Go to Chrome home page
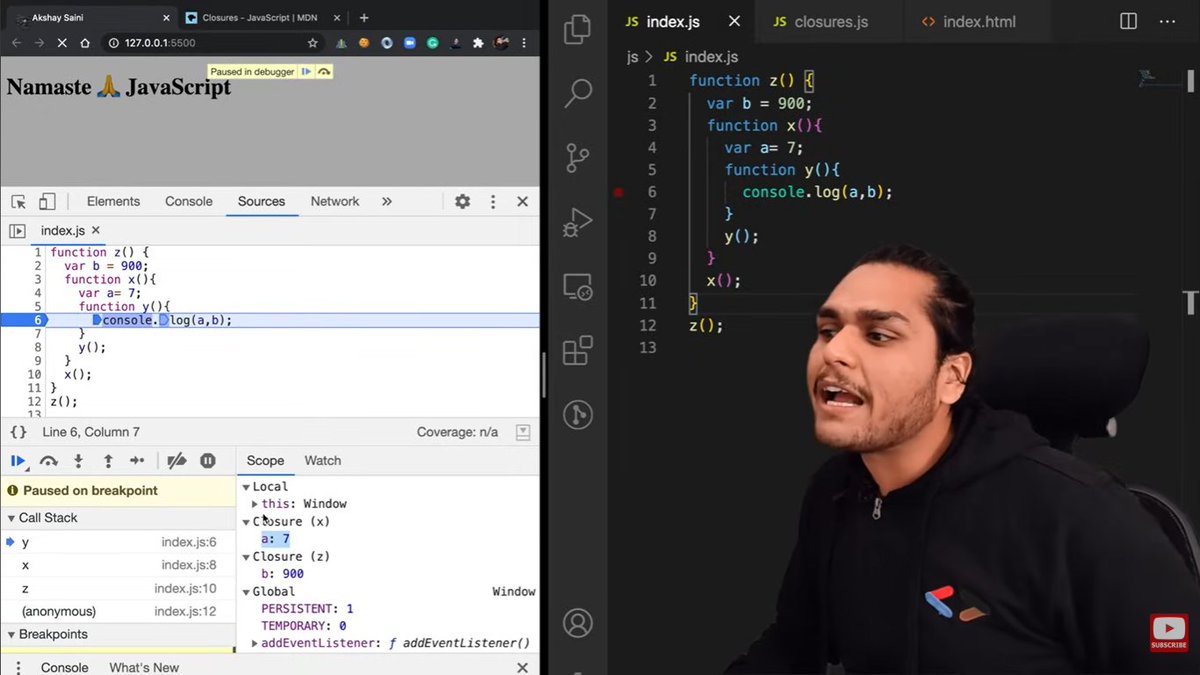The image size is (1200, 675). click(85, 43)
